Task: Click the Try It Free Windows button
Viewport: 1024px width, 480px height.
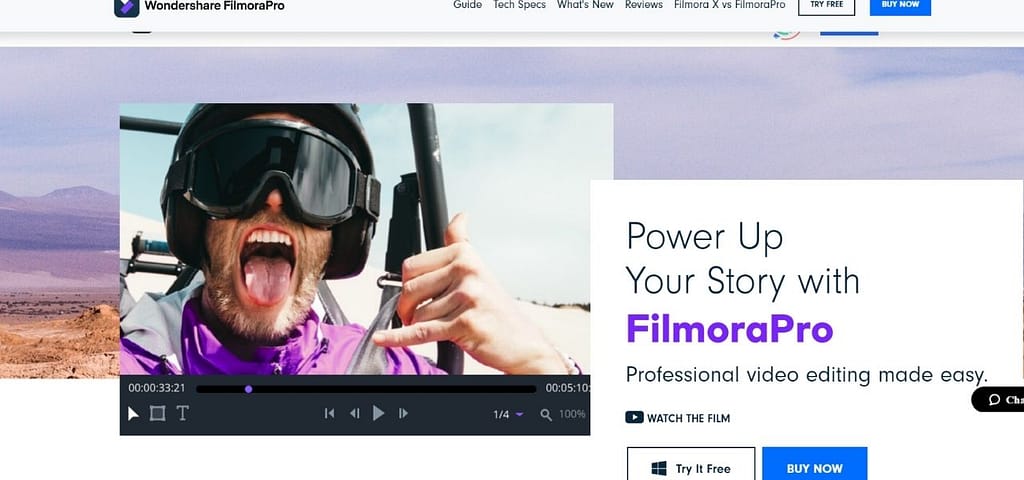Action: point(691,467)
